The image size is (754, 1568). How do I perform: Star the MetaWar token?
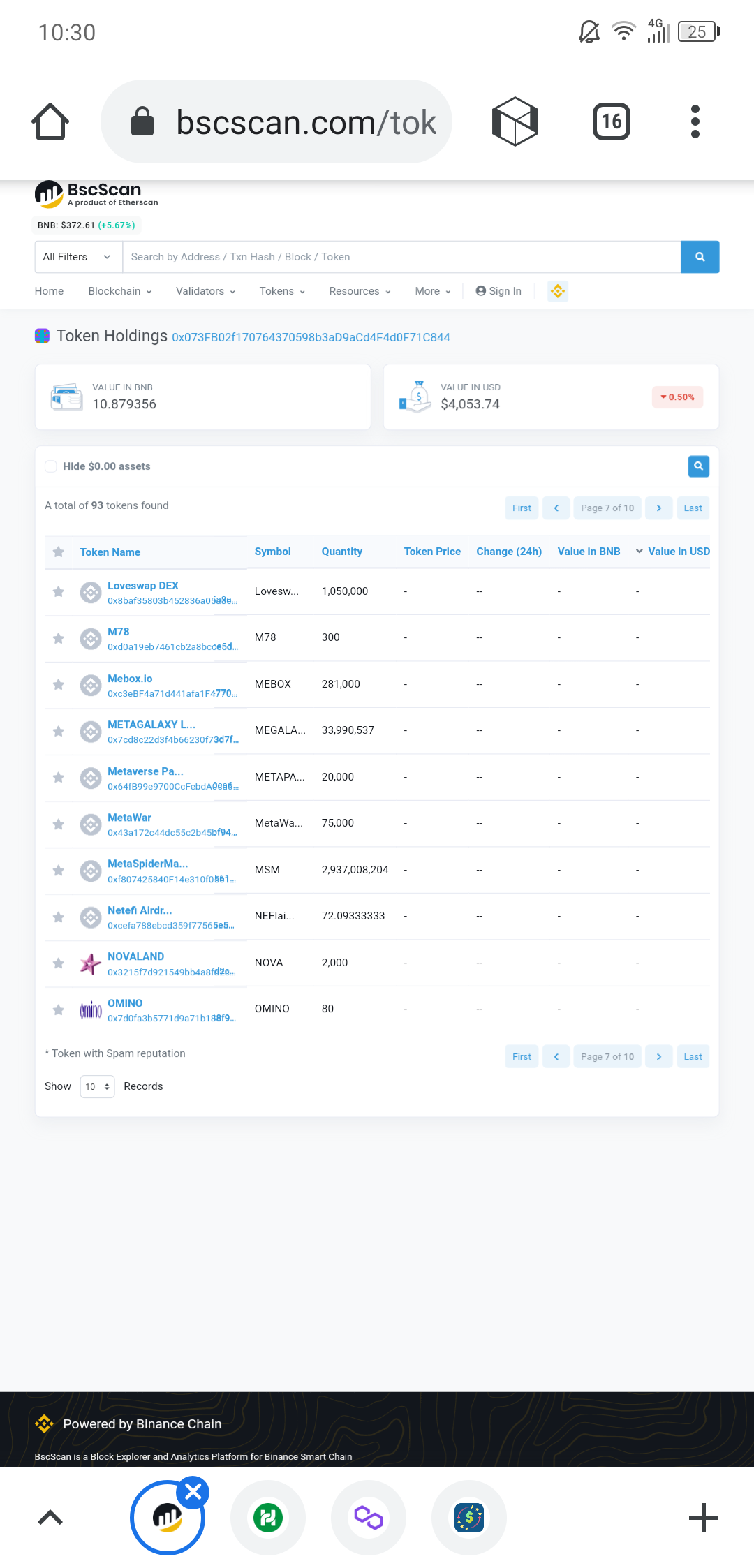(x=59, y=824)
